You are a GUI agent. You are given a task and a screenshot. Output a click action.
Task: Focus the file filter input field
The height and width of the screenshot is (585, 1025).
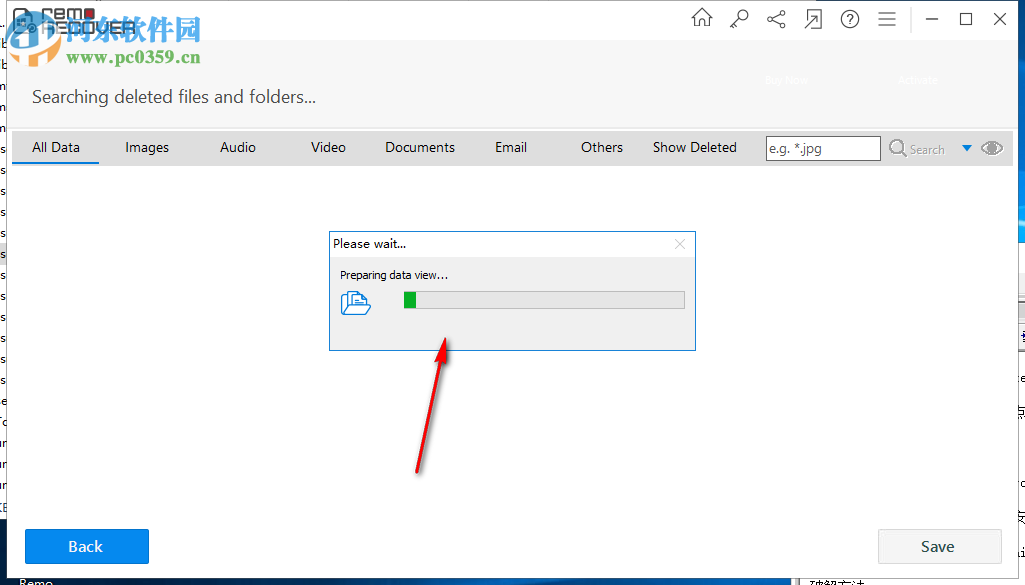(823, 148)
